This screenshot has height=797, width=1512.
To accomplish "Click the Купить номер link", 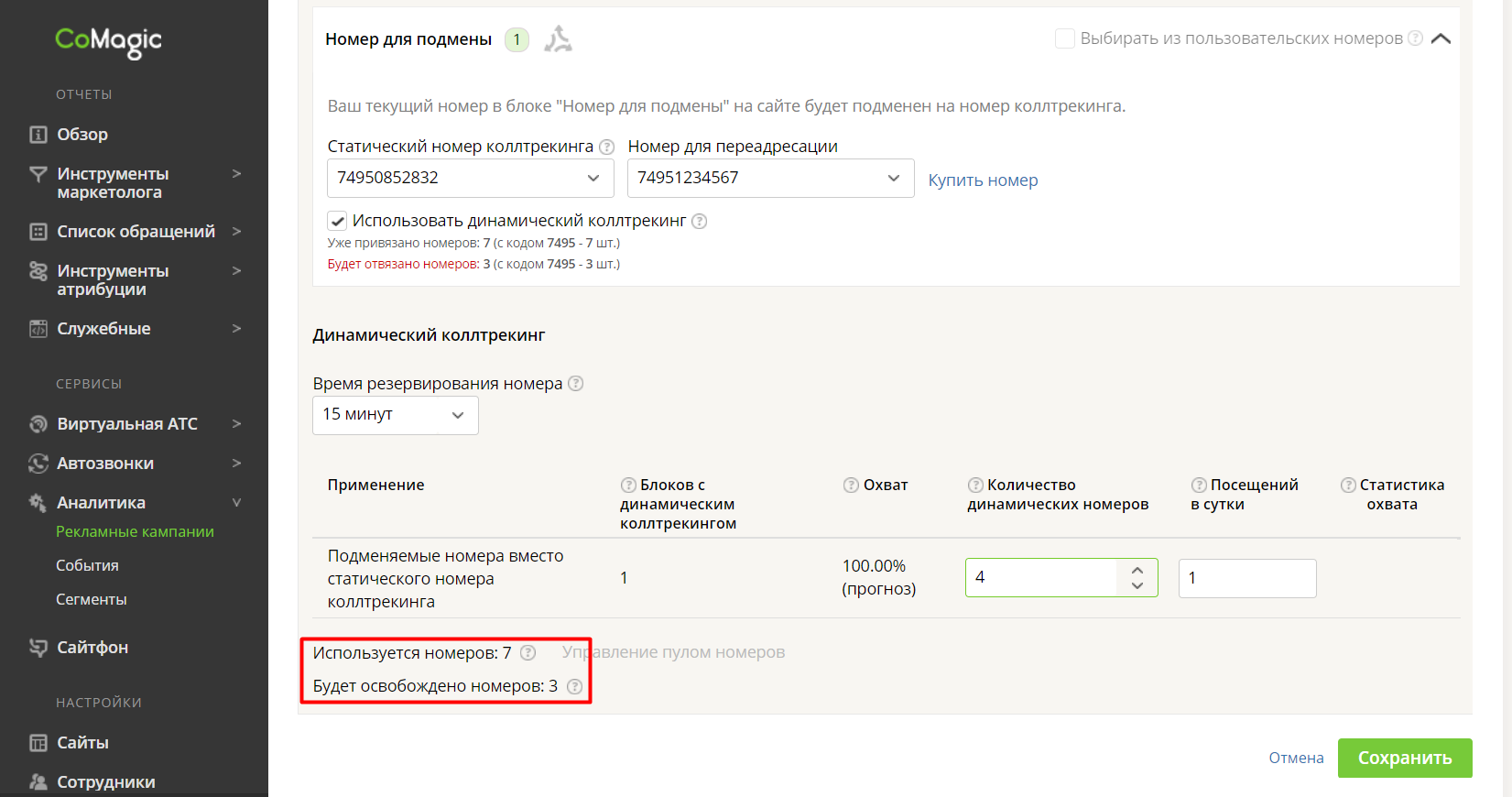I will click(983, 180).
